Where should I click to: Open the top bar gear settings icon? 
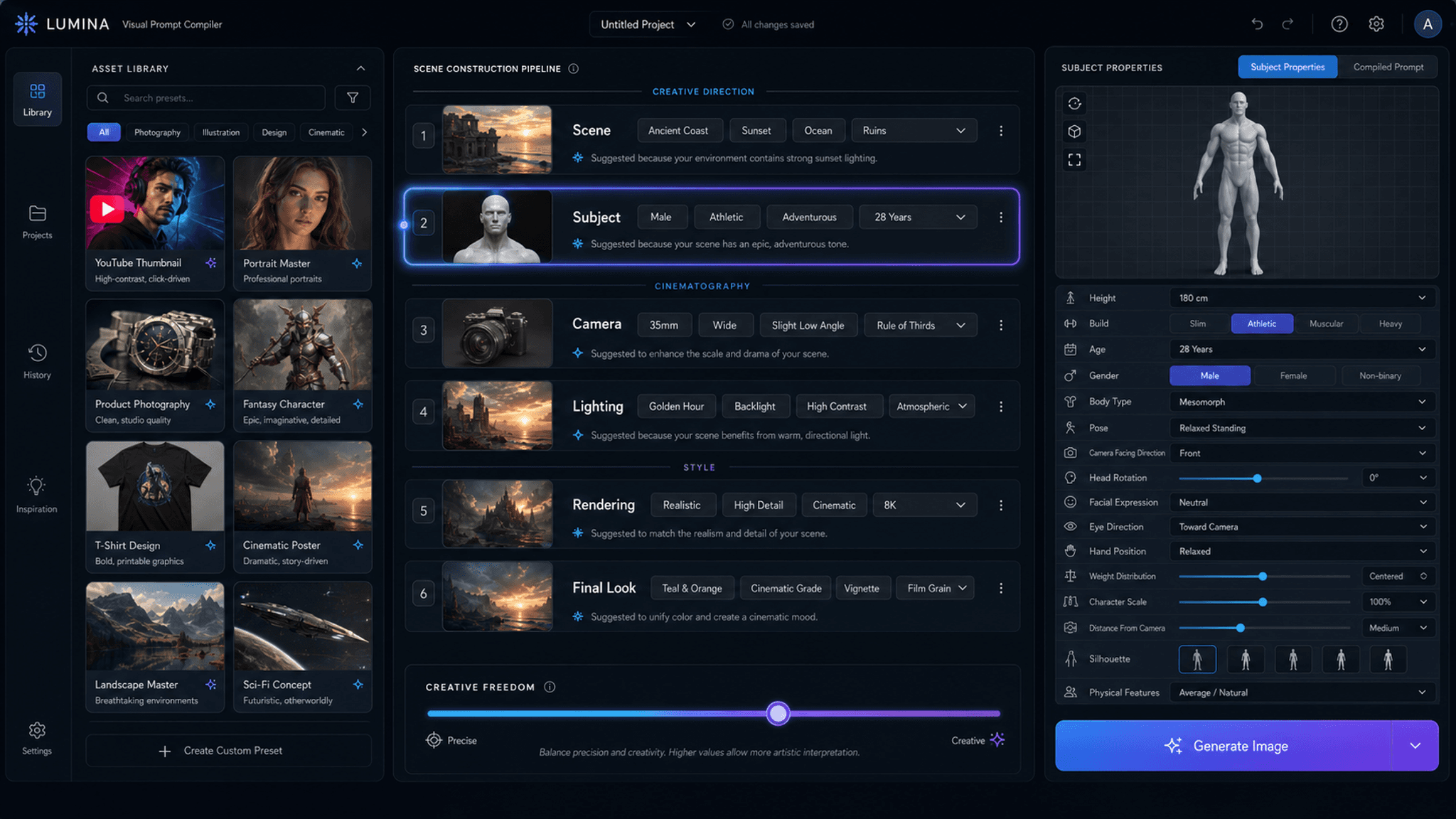point(1376,24)
